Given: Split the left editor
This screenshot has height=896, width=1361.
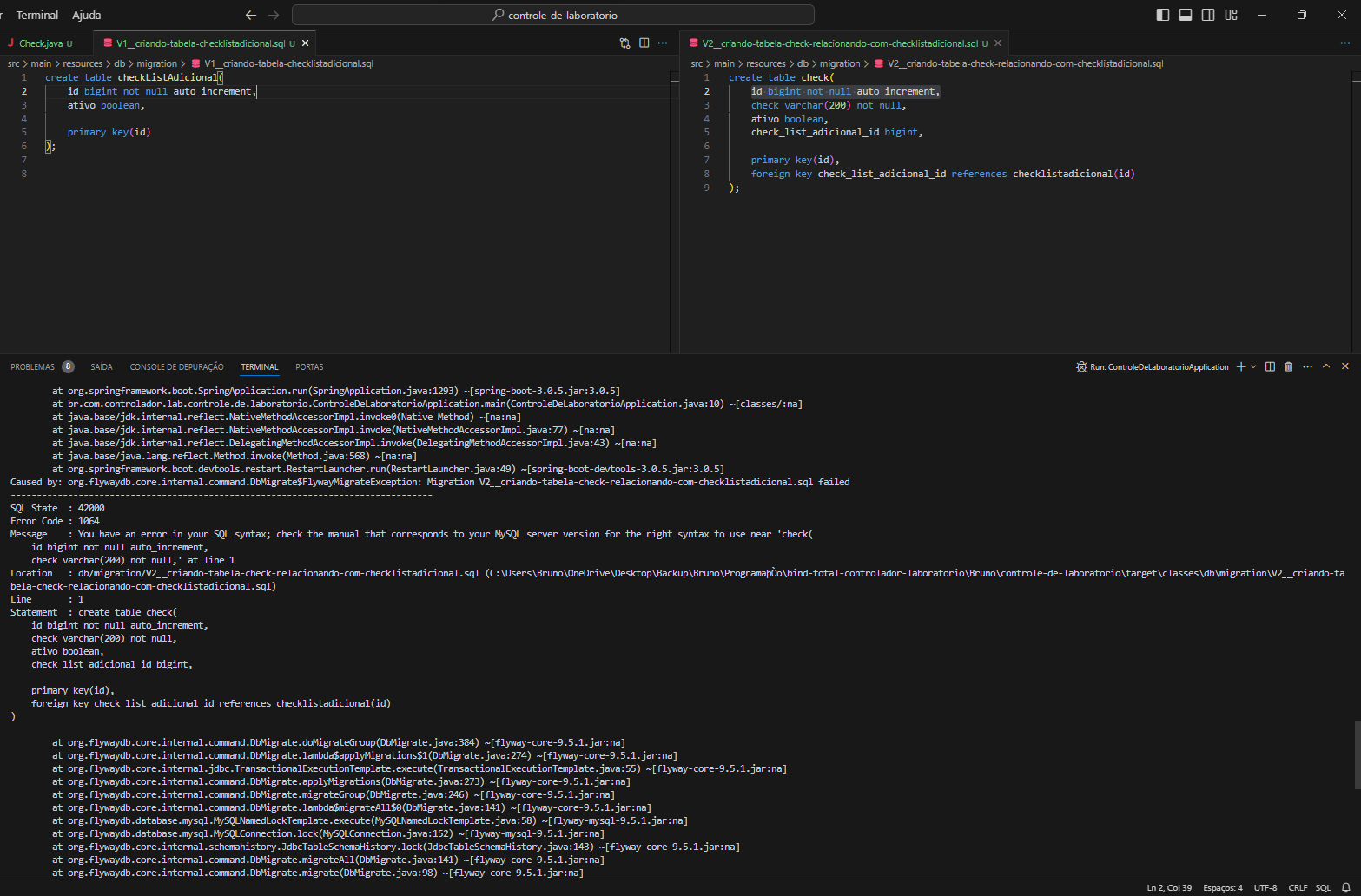Looking at the screenshot, I should point(644,43).
